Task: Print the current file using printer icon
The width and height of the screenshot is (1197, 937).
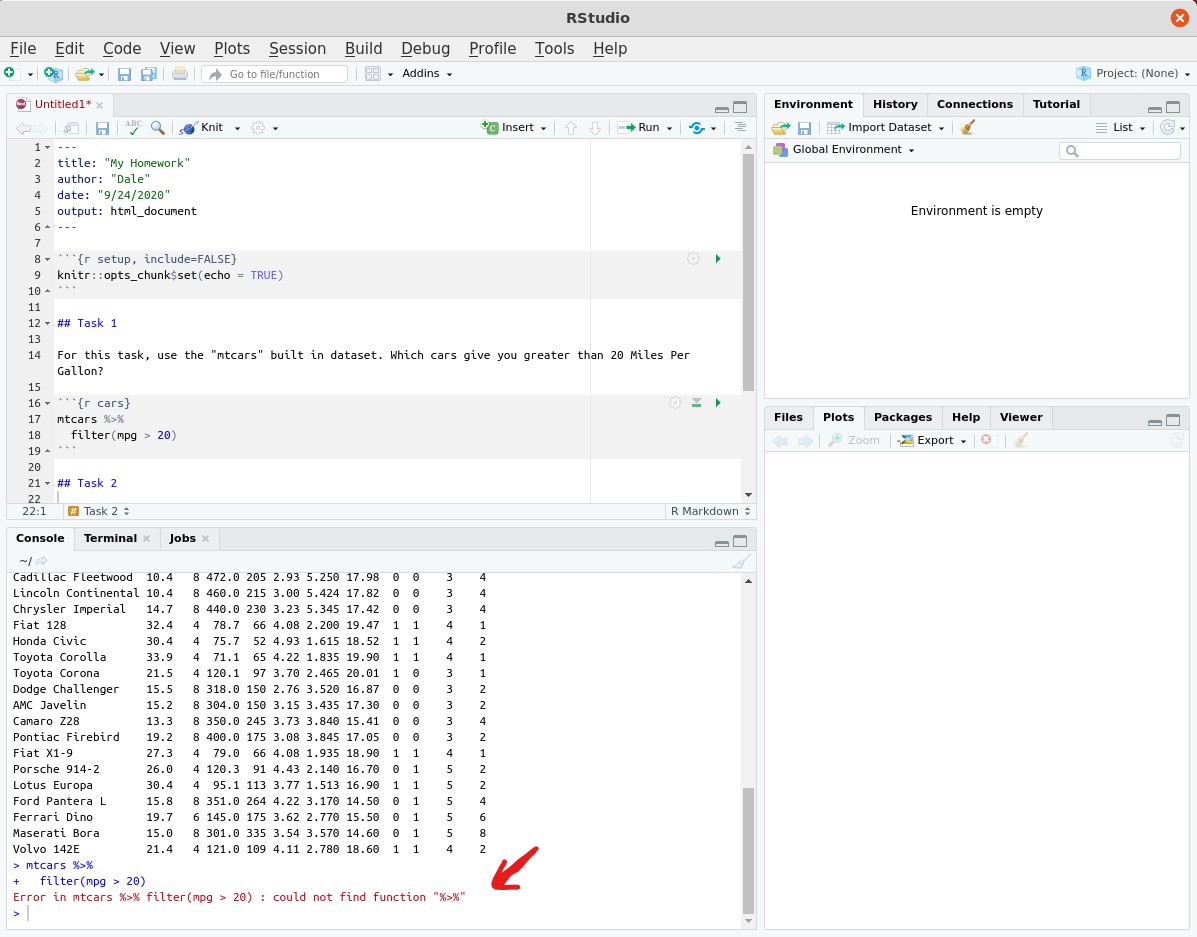Action: [179, 73]
